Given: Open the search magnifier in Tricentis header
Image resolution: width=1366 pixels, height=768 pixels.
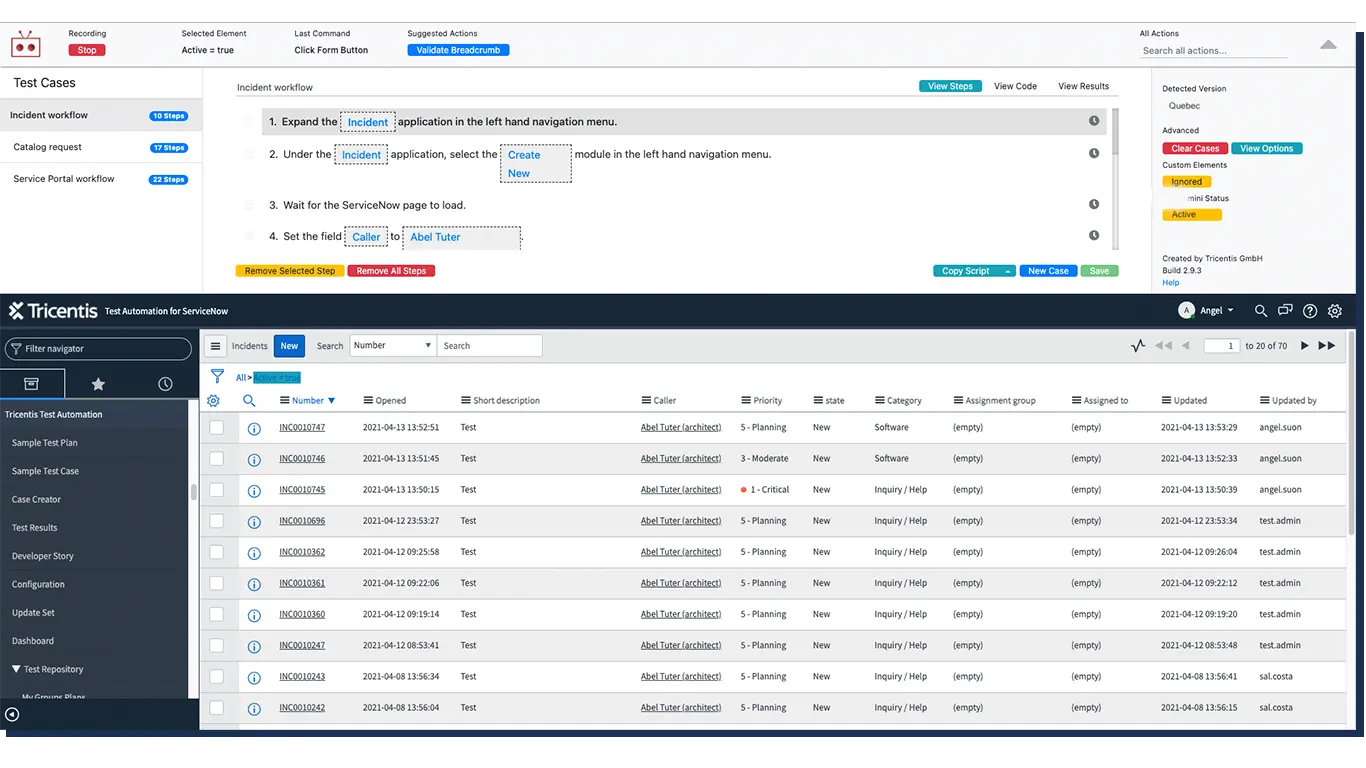Looking at the screenshot, I should pos(1260,311).
